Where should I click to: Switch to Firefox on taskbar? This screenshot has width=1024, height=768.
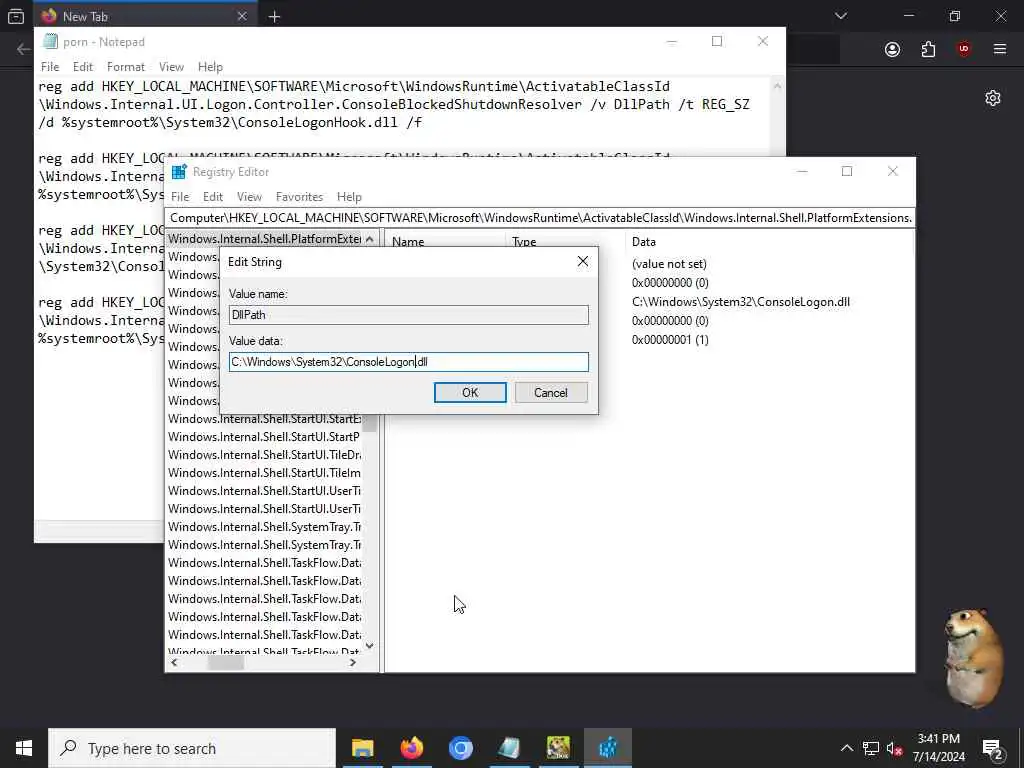[x=411, y=748]
